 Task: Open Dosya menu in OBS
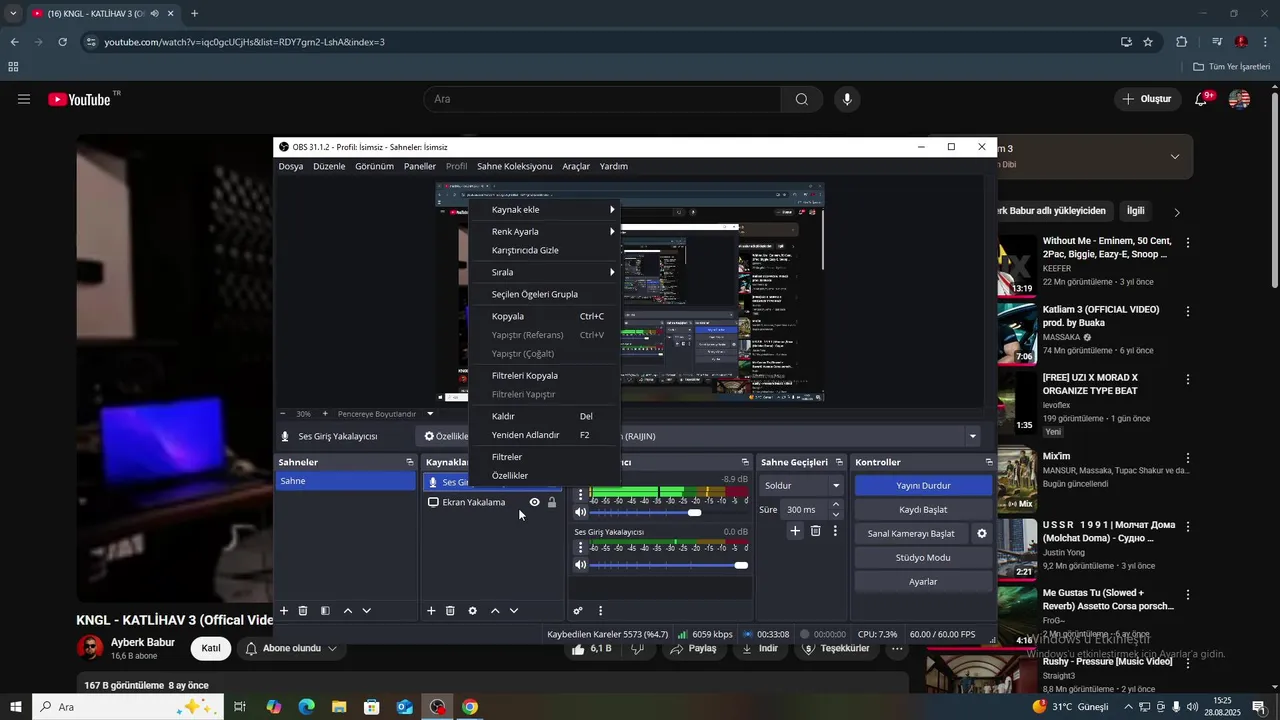pos(290,166)
